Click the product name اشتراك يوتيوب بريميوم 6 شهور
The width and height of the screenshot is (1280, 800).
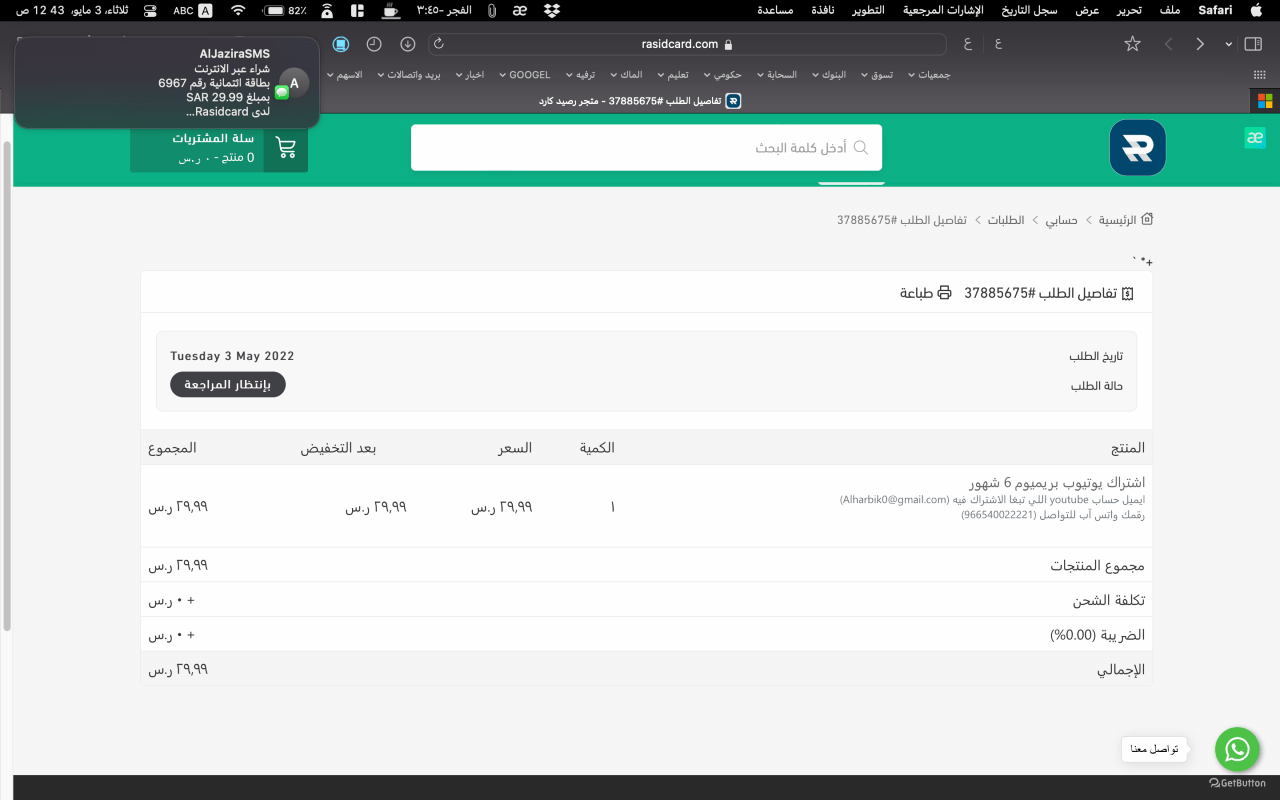1057,483
